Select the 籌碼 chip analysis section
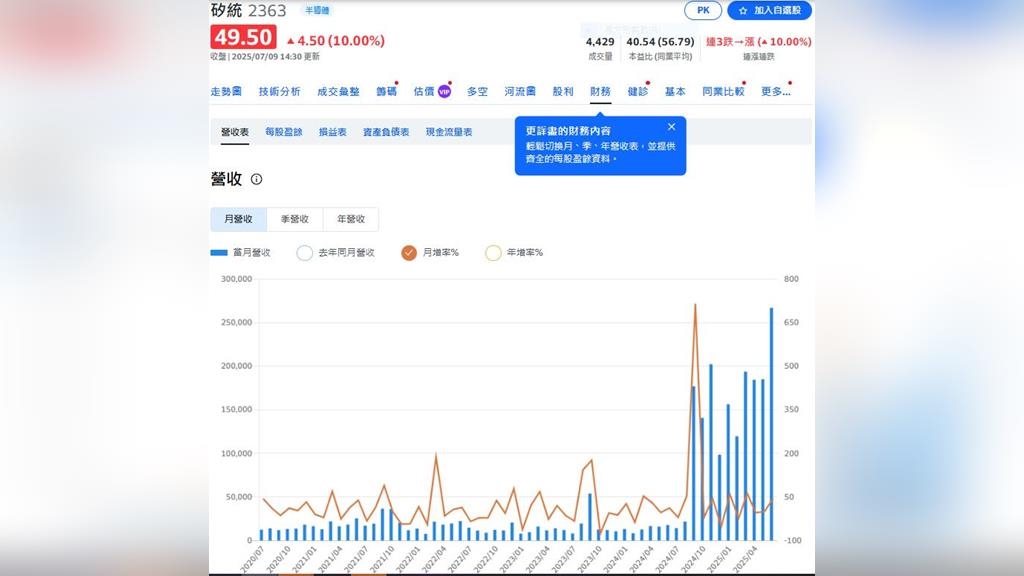Viewport: 1024px width, 576px height. 385,91
